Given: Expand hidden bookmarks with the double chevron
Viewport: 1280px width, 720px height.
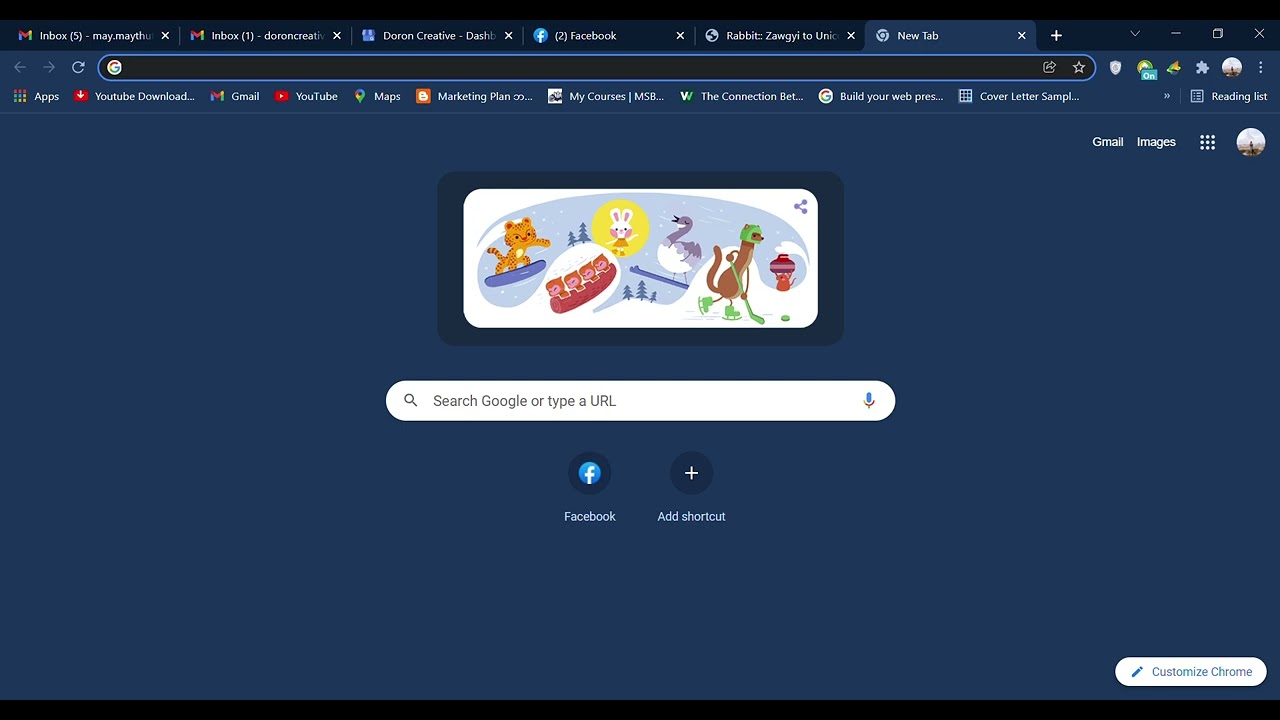Looking at the screenshot, I should click(x=1166, y=96).
